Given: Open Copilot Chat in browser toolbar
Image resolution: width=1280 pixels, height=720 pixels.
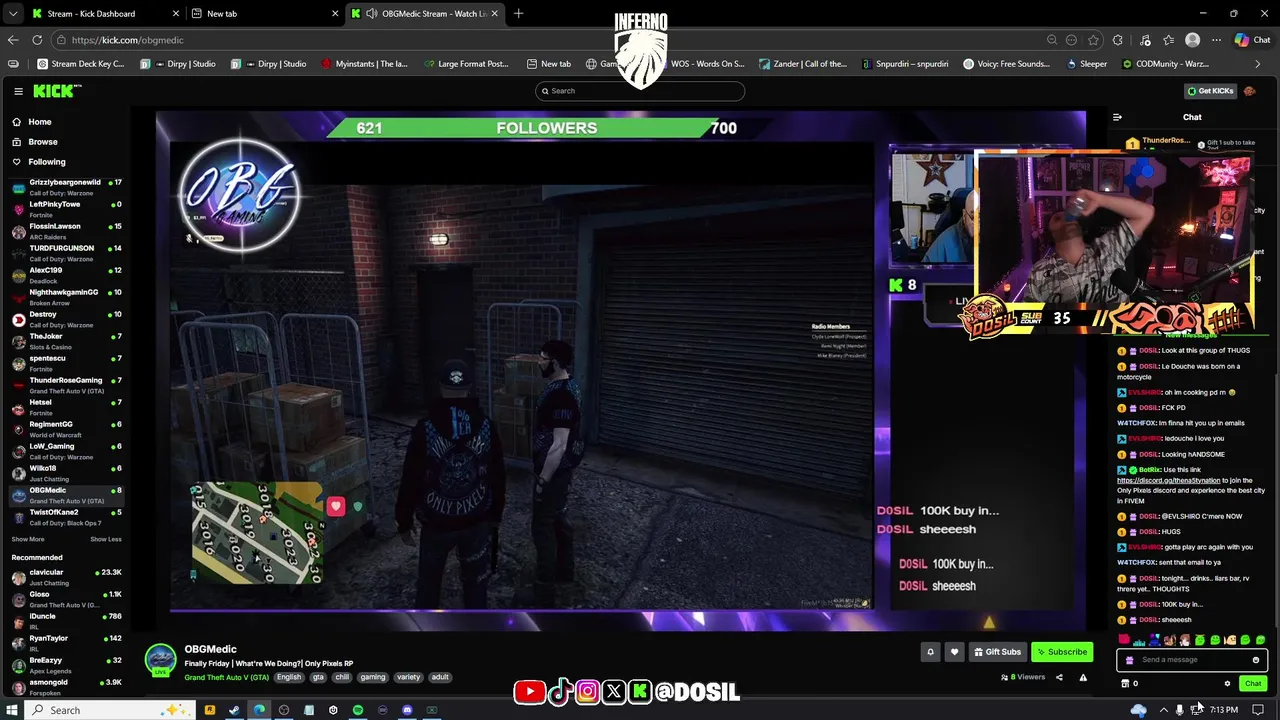Looking at the screenshot, I should point(1252,40).
